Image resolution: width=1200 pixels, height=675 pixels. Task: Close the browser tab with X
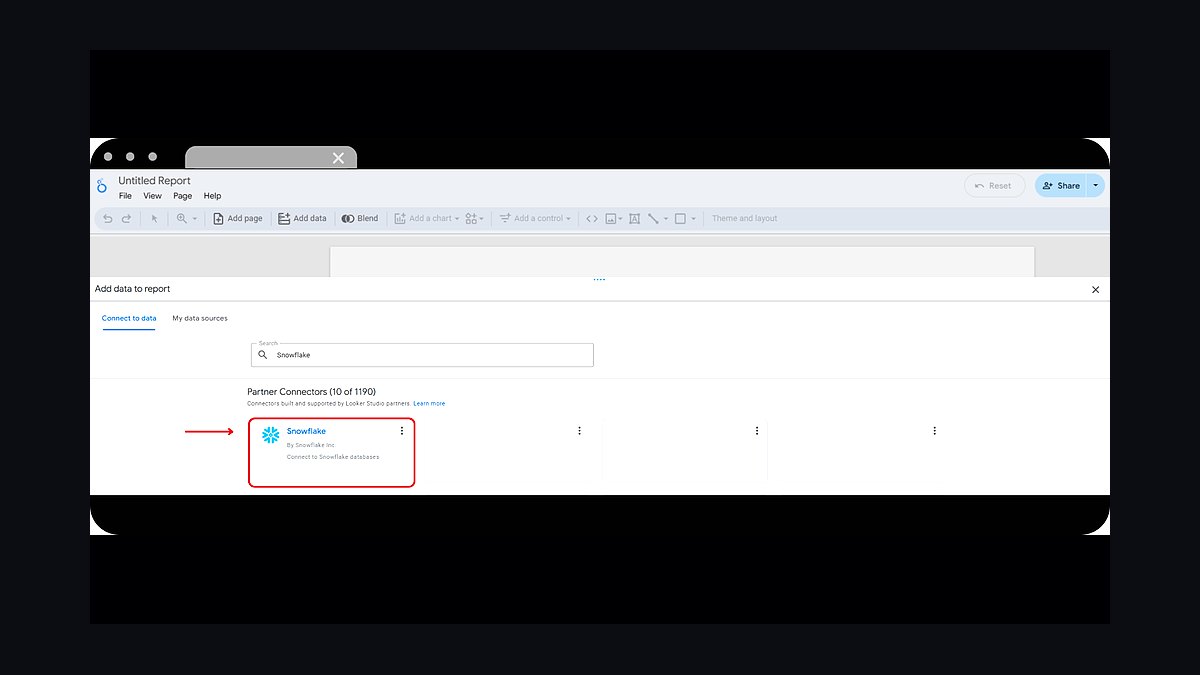tap(338, 158)
